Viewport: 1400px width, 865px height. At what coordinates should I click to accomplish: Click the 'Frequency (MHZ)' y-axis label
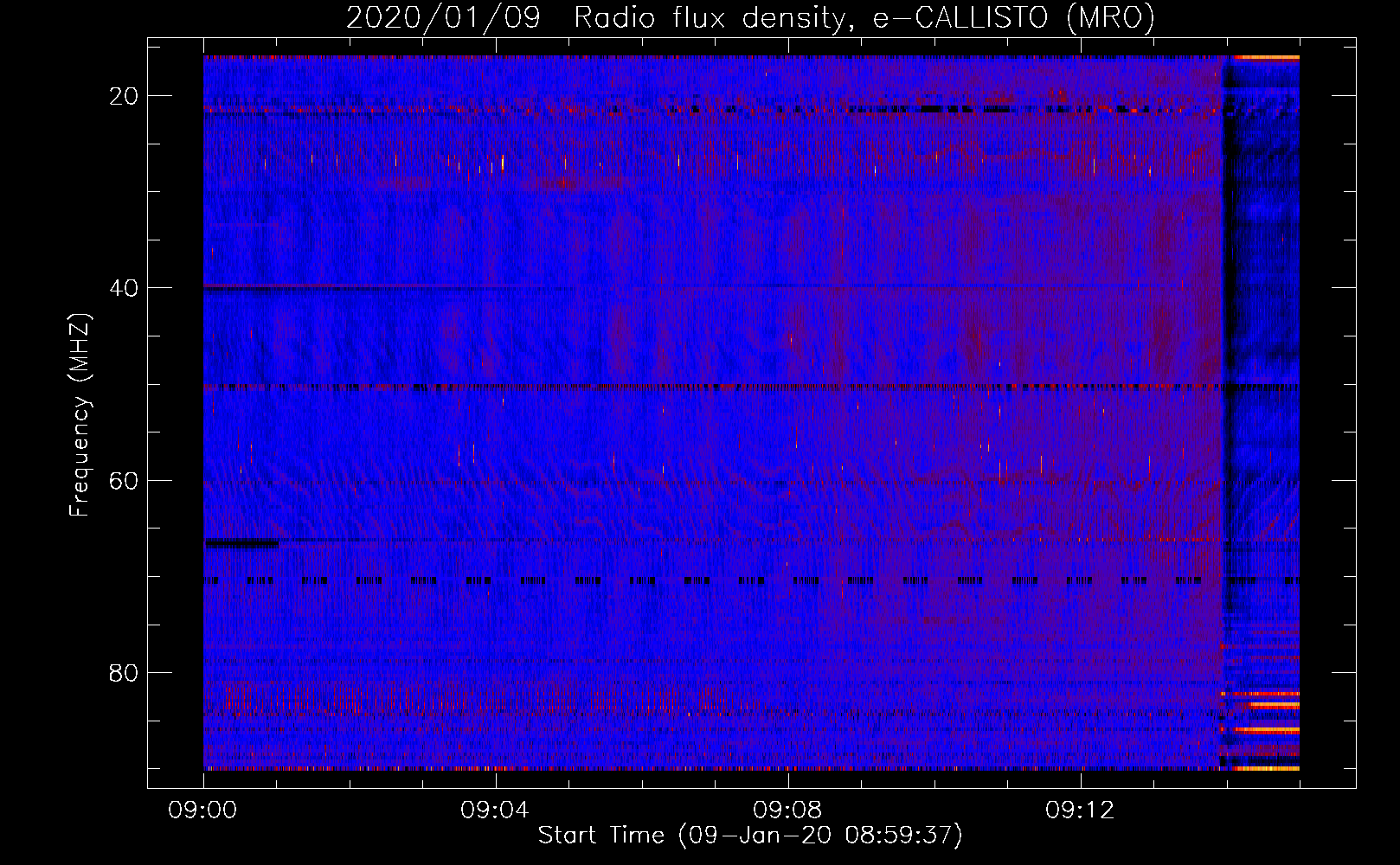80,415
